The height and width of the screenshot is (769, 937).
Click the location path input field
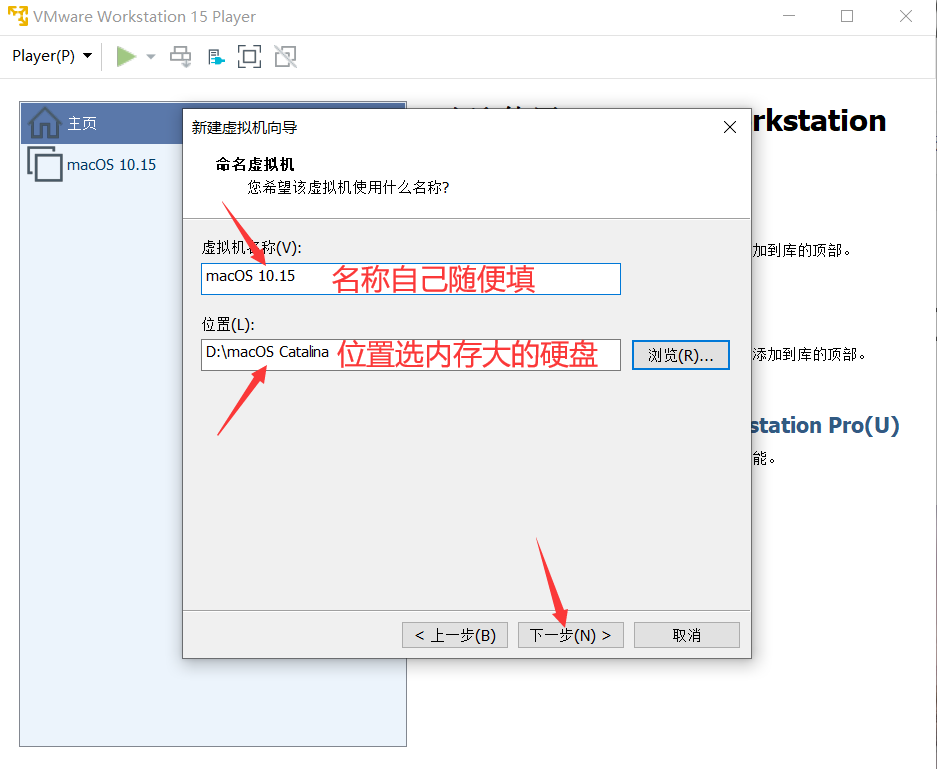coord(411,355)
